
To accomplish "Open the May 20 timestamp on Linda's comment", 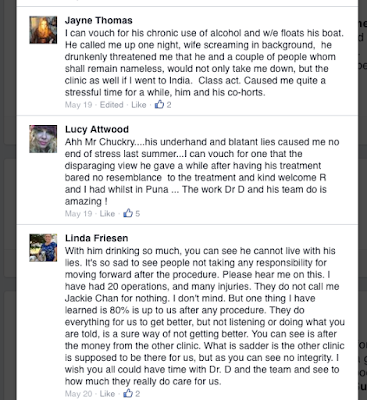I will 78,394.
